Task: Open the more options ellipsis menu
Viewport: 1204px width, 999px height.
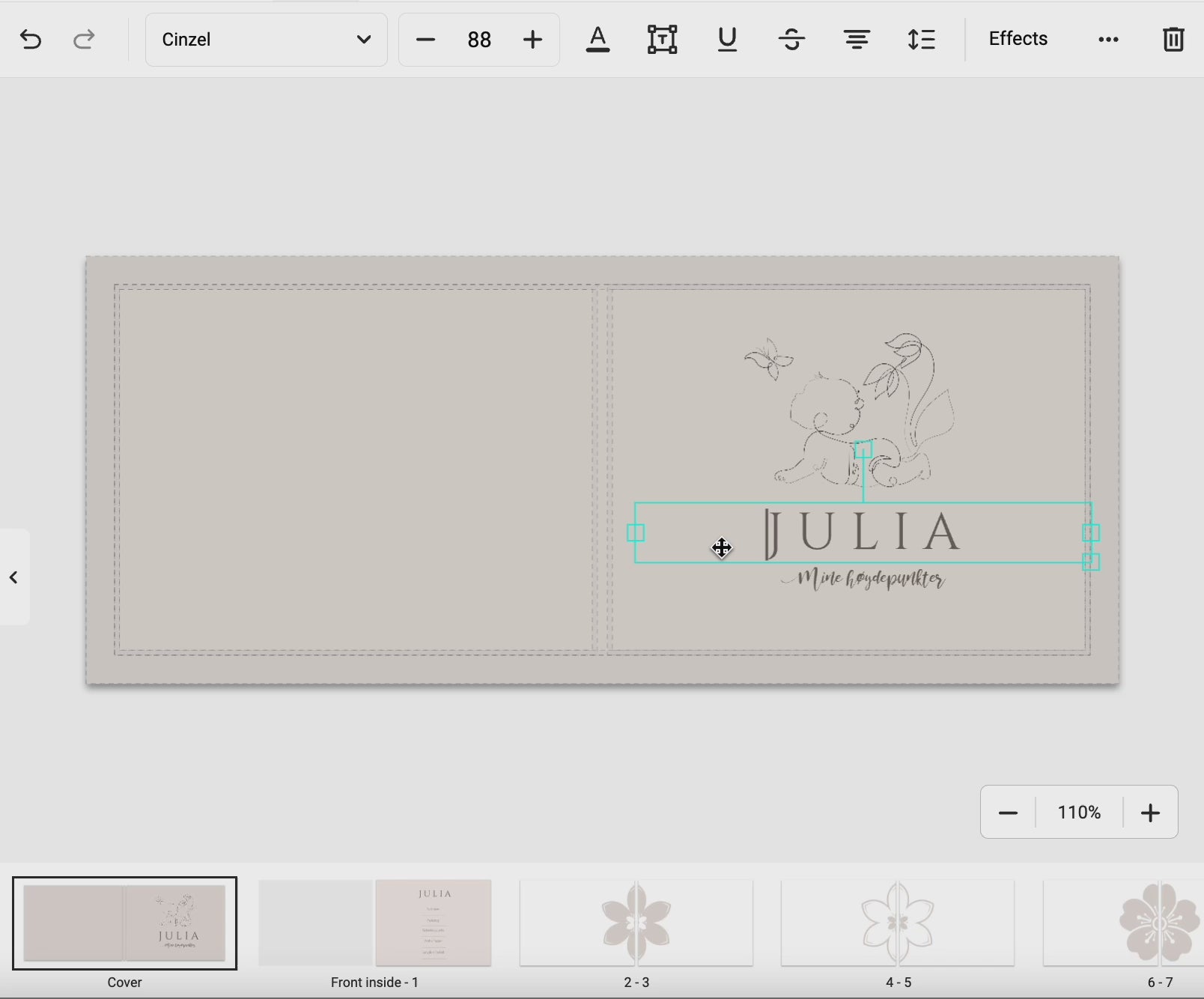Action: [1108, 40]
